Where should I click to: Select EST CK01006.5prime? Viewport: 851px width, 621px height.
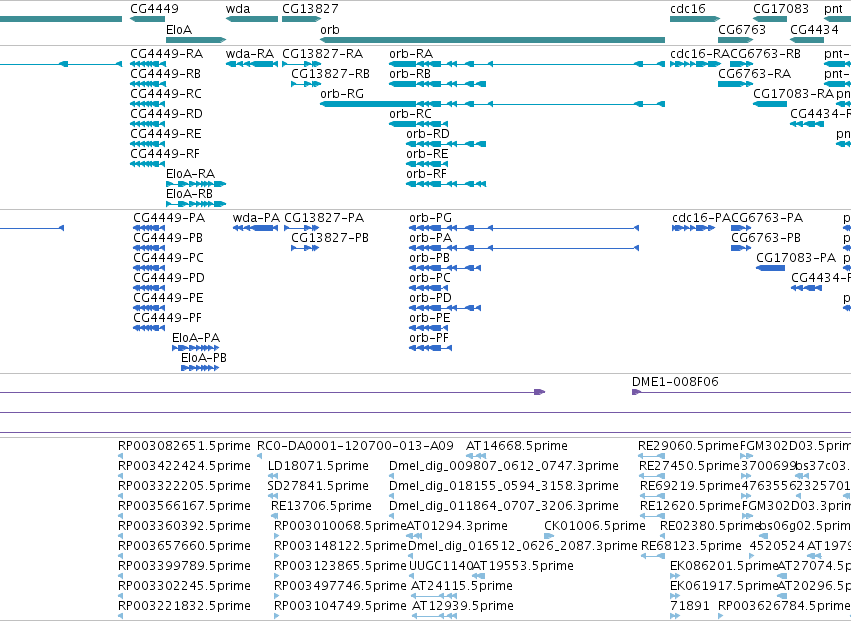pos(549,536)
